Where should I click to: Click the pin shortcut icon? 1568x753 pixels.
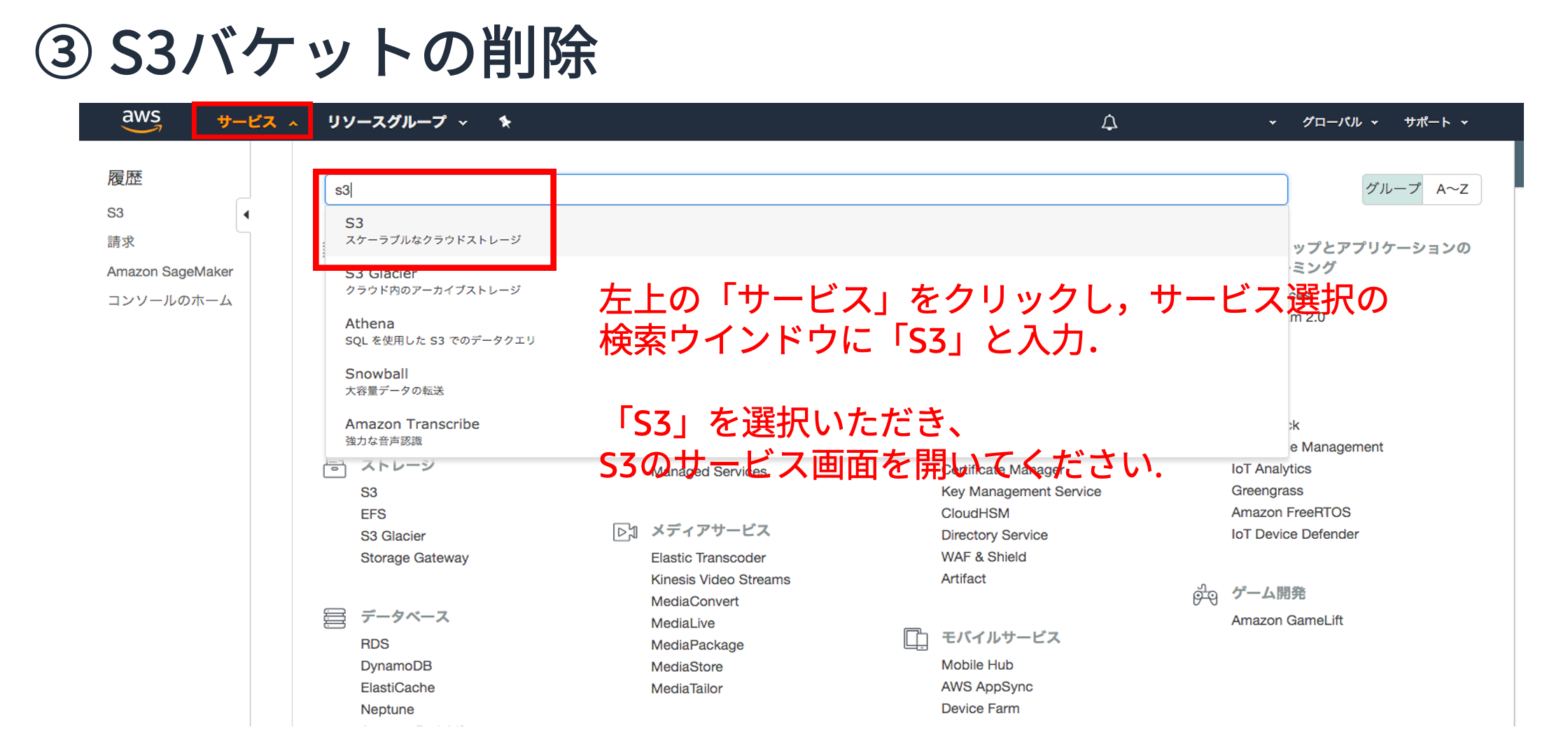coord(505,122)
